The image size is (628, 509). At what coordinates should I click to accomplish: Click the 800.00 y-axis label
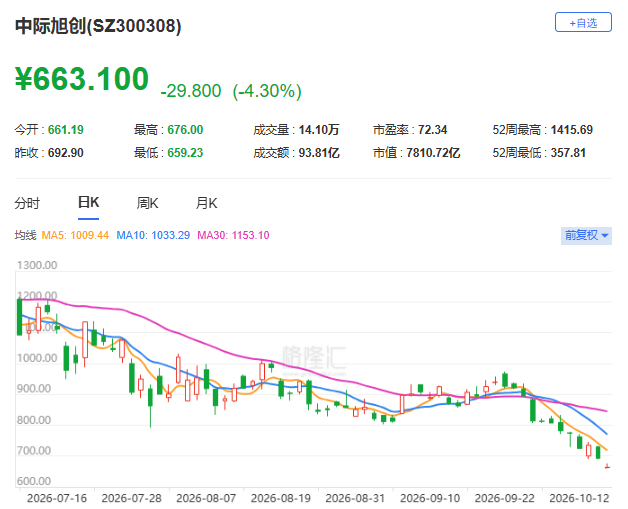34,420
